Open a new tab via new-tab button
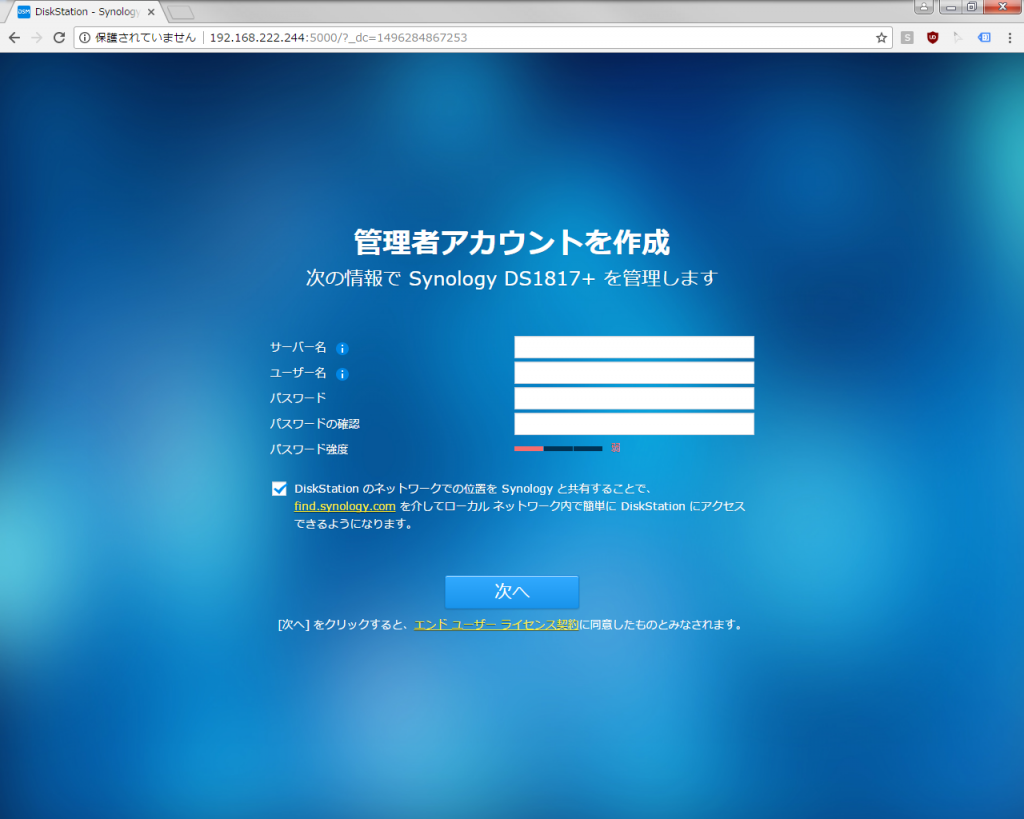Image resolution: width=1024 pixels, height=819 pixels. 180,12
